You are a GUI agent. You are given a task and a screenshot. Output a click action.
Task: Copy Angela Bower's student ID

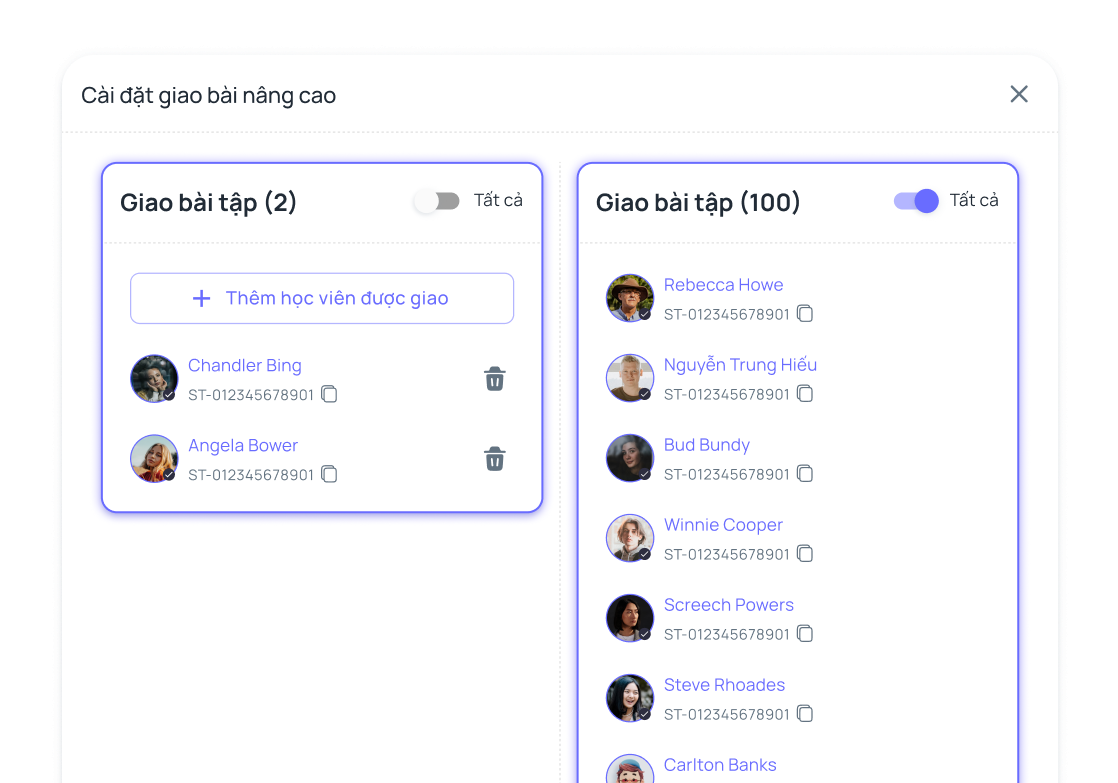[x=329, y=474]
